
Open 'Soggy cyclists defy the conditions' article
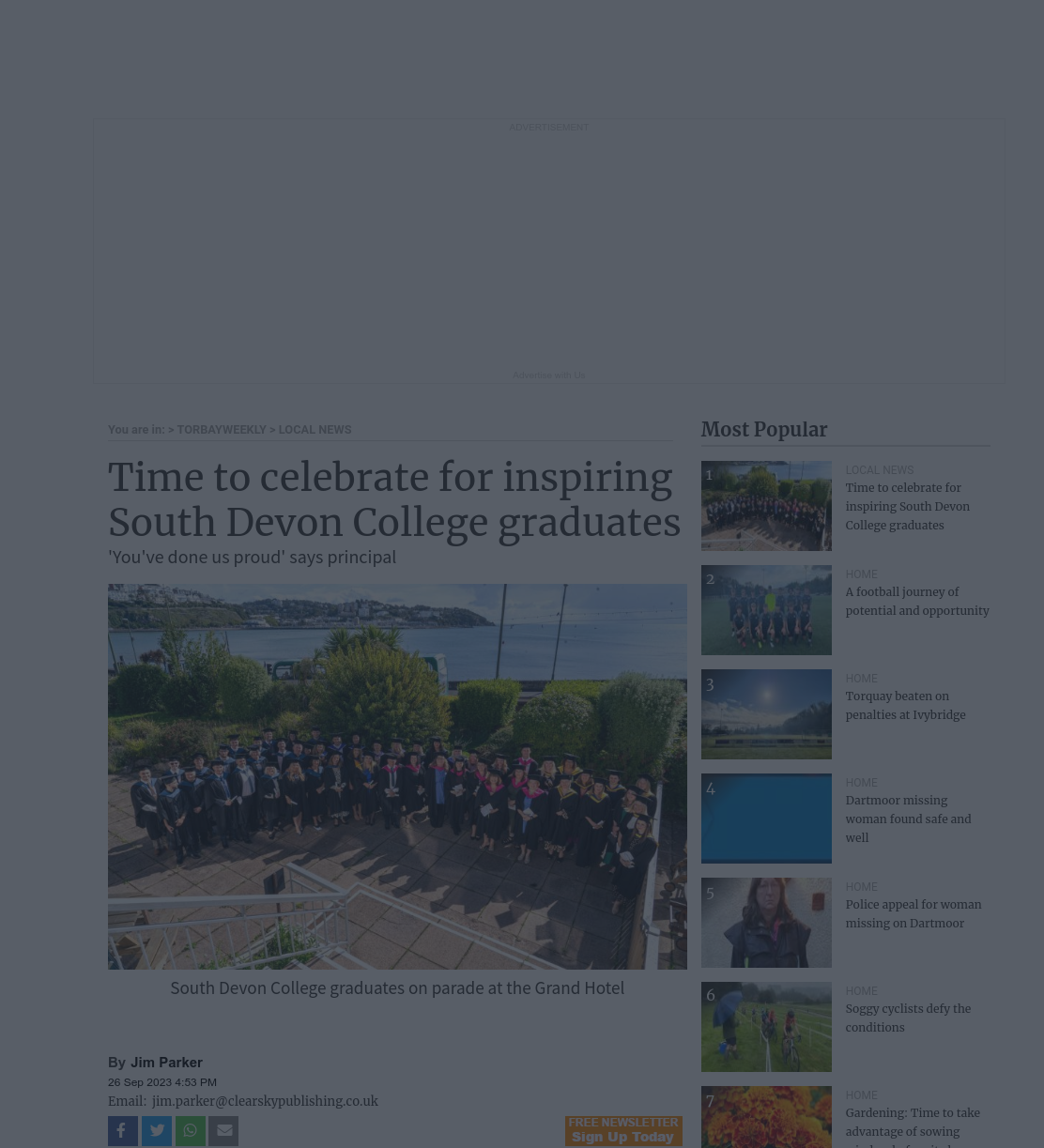tap(908, 1018)
